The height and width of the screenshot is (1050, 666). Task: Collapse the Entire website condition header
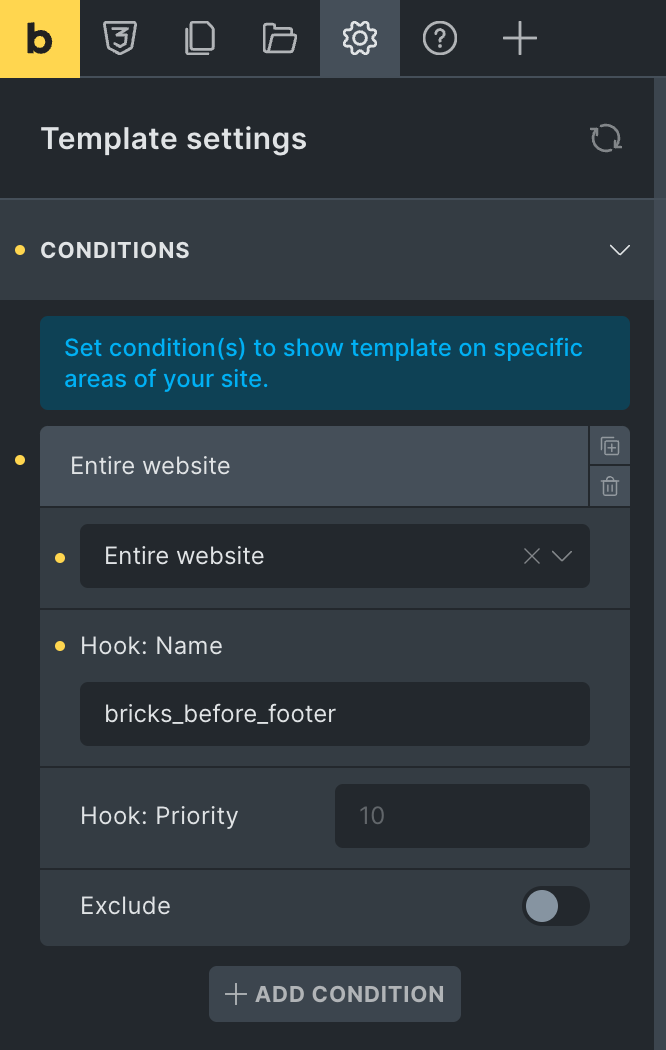coord(314,466)
